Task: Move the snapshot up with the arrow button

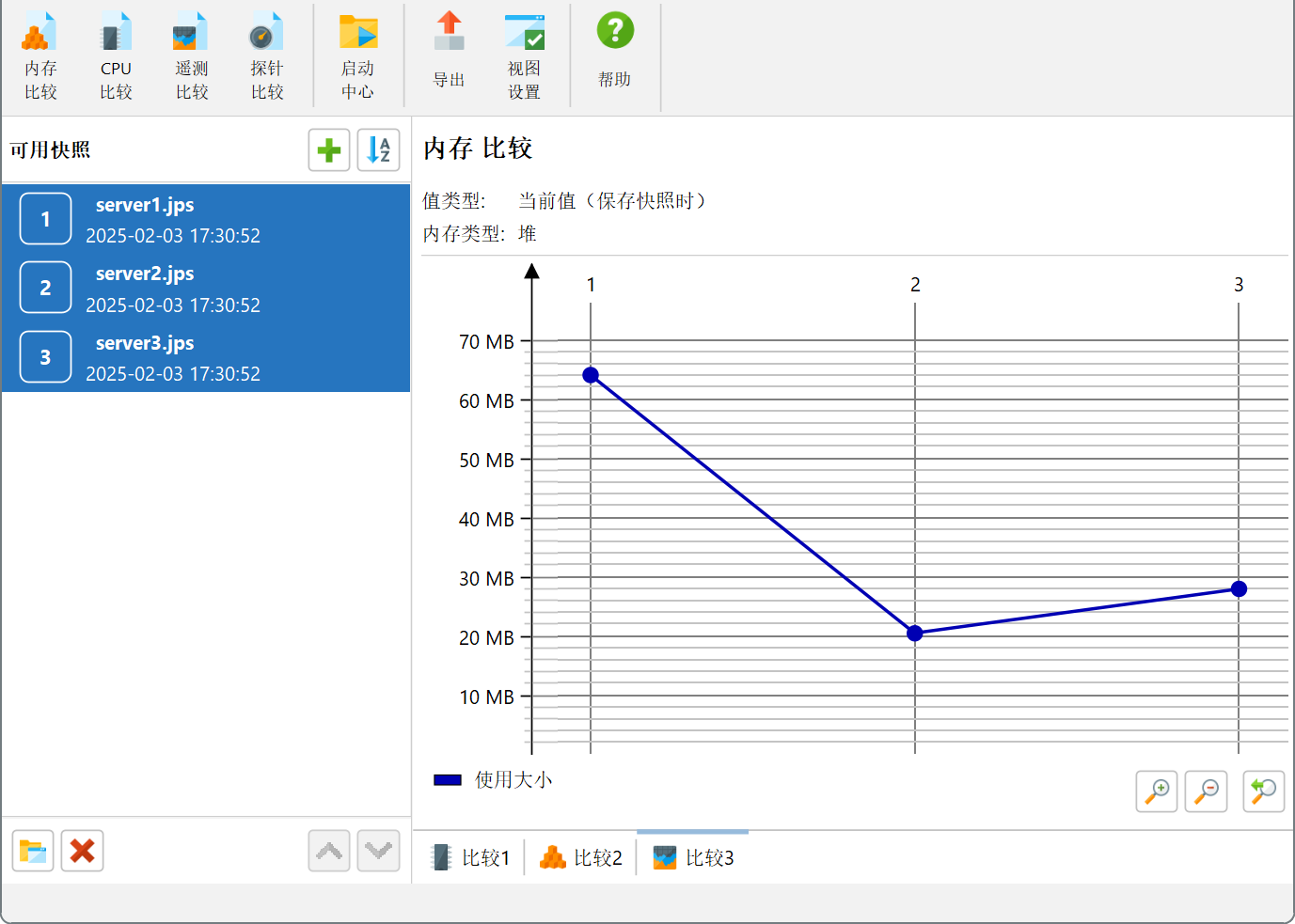Action: pos(329,852)
